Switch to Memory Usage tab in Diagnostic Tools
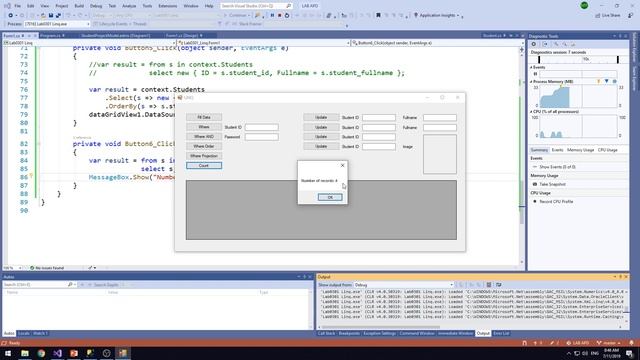 [580, 150]
